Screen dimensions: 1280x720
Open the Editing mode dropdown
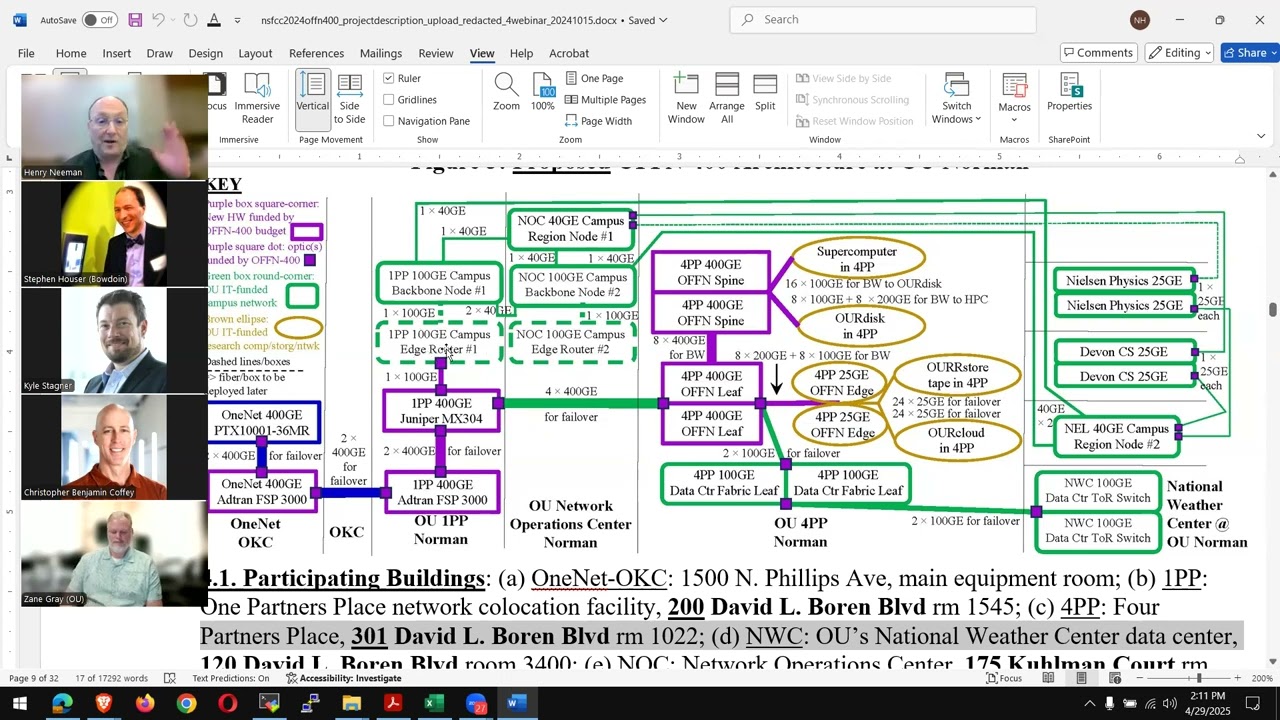point(1179,53)
